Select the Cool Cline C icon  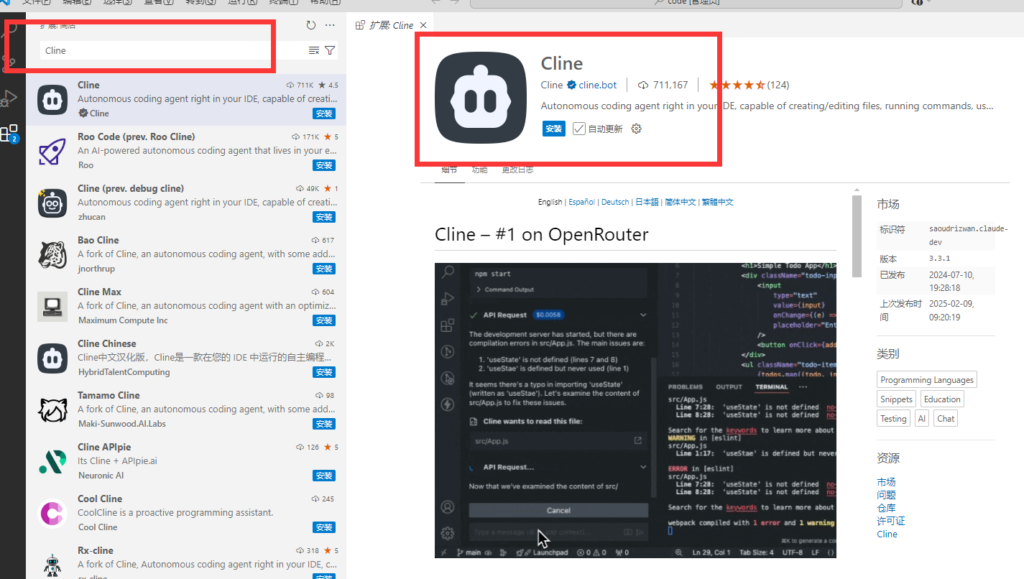[52, 513]
